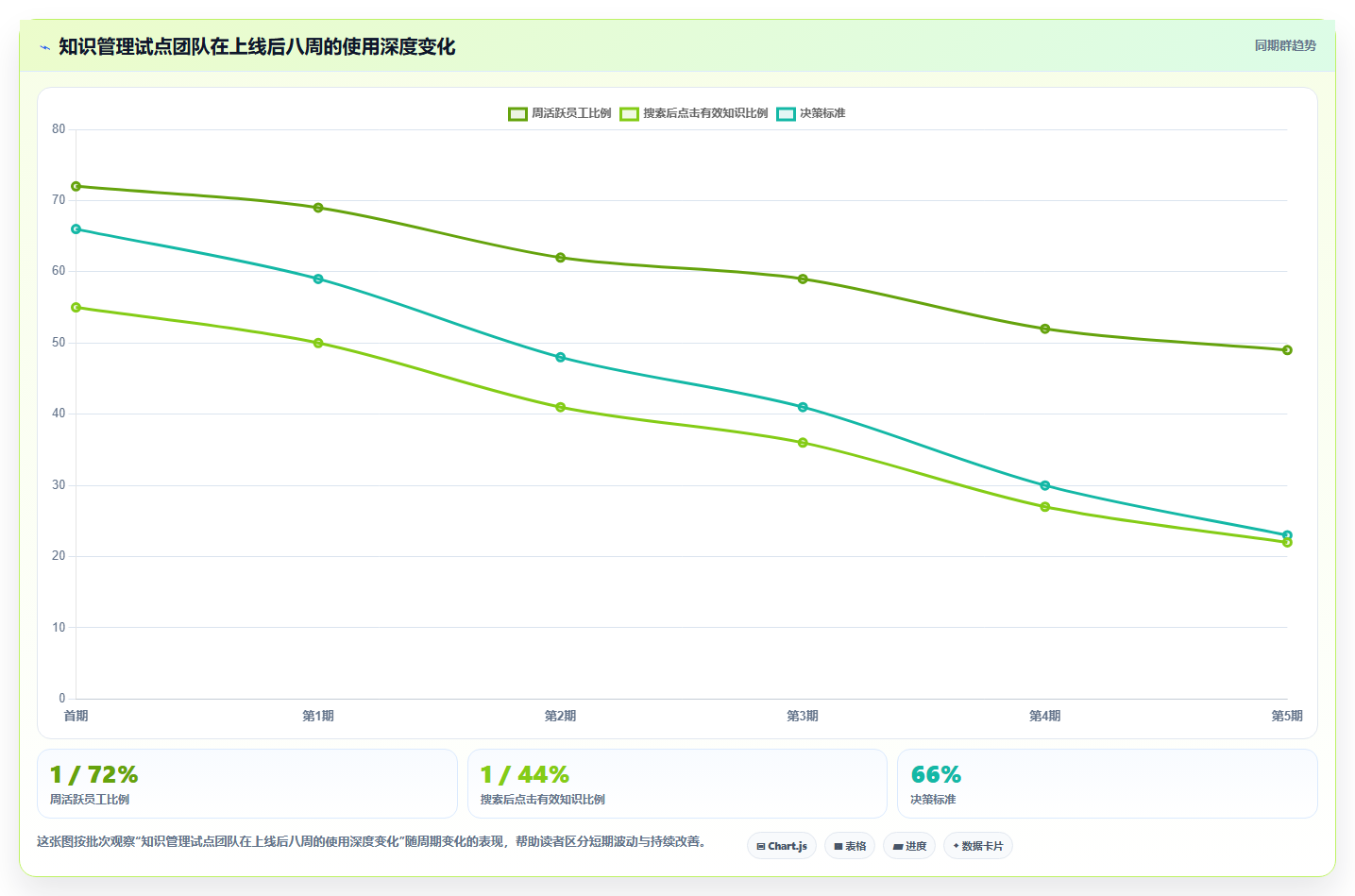The image size is (1355, 896).
Task: Click 周活跃员工比例 data point at 第2期
Action: [560, 258]
